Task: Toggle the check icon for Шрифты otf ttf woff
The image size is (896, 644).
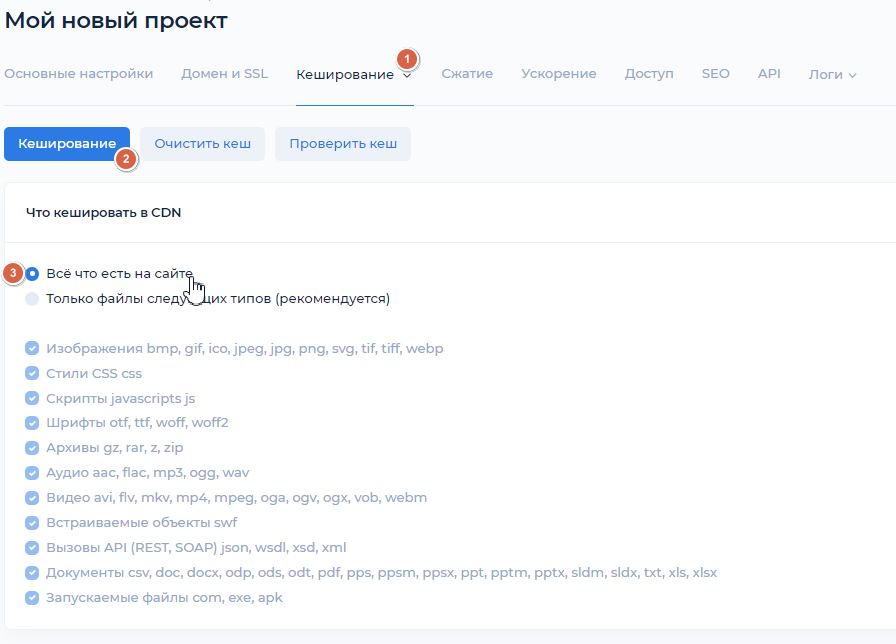Action: point(30,422)
